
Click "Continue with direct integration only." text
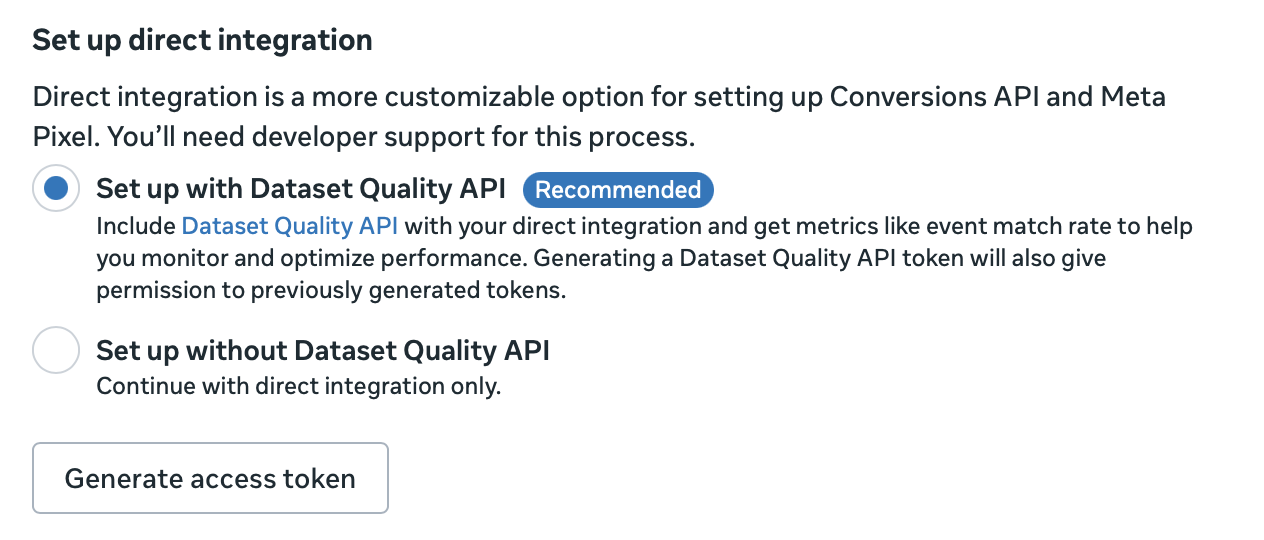point(298,386)
